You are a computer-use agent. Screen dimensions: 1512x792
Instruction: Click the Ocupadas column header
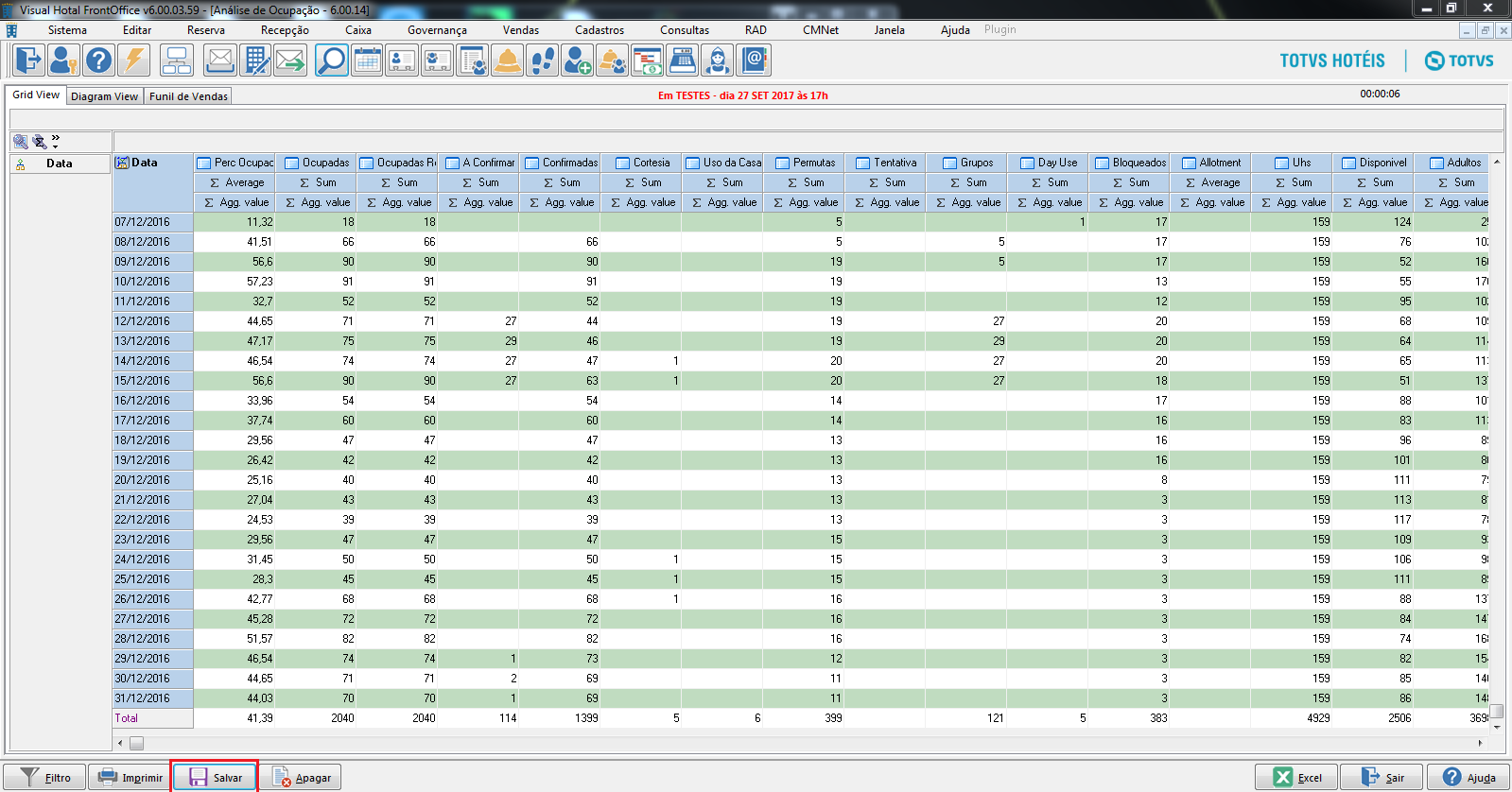(x=315, y=163)
